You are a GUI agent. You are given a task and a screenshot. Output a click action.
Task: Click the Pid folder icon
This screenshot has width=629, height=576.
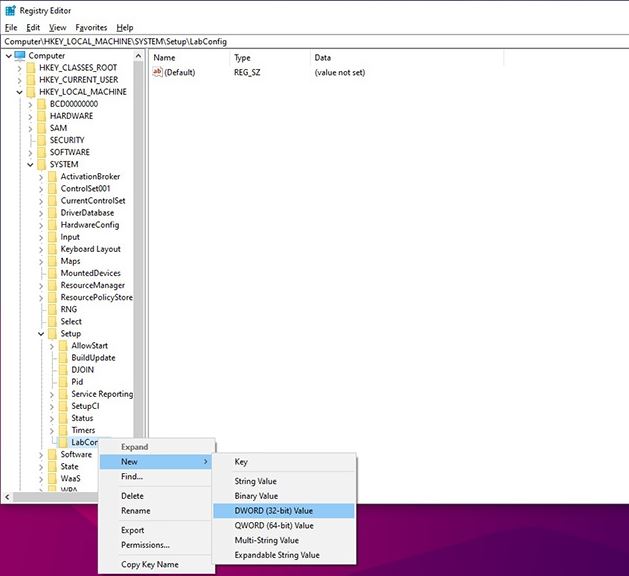point(63,382)
